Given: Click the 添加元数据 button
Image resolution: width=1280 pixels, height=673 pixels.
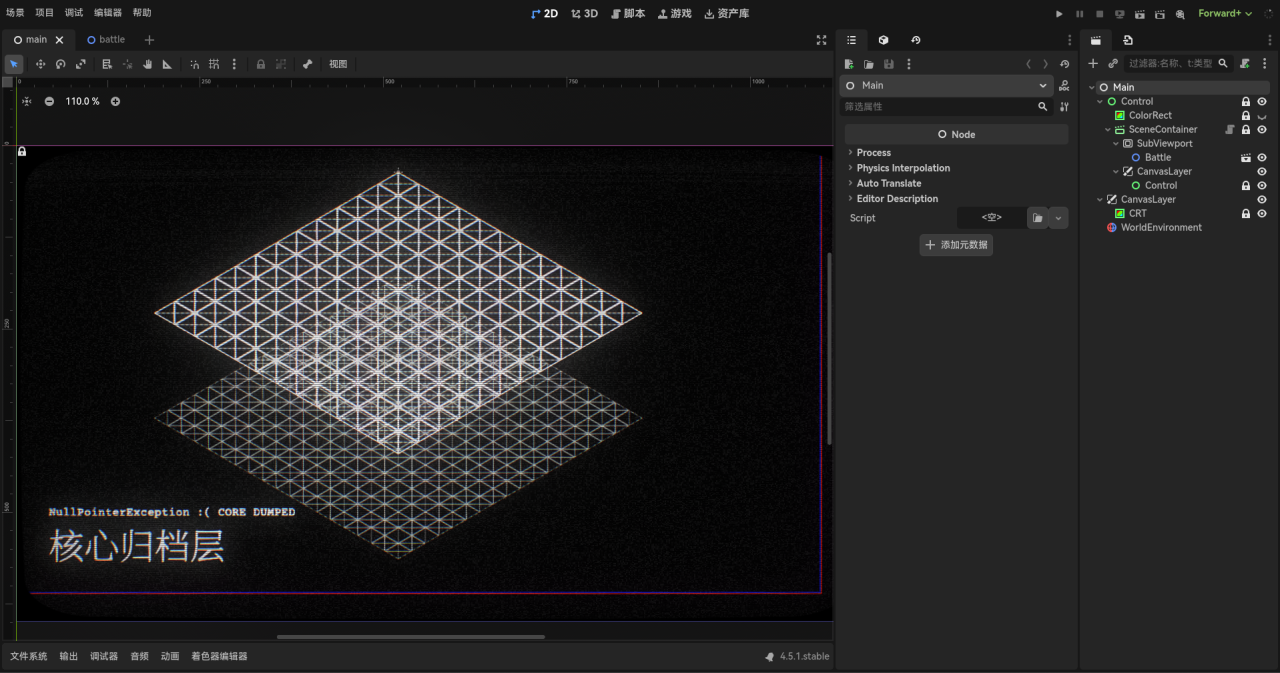Looking at the screenshot, I should click(956, 245).
